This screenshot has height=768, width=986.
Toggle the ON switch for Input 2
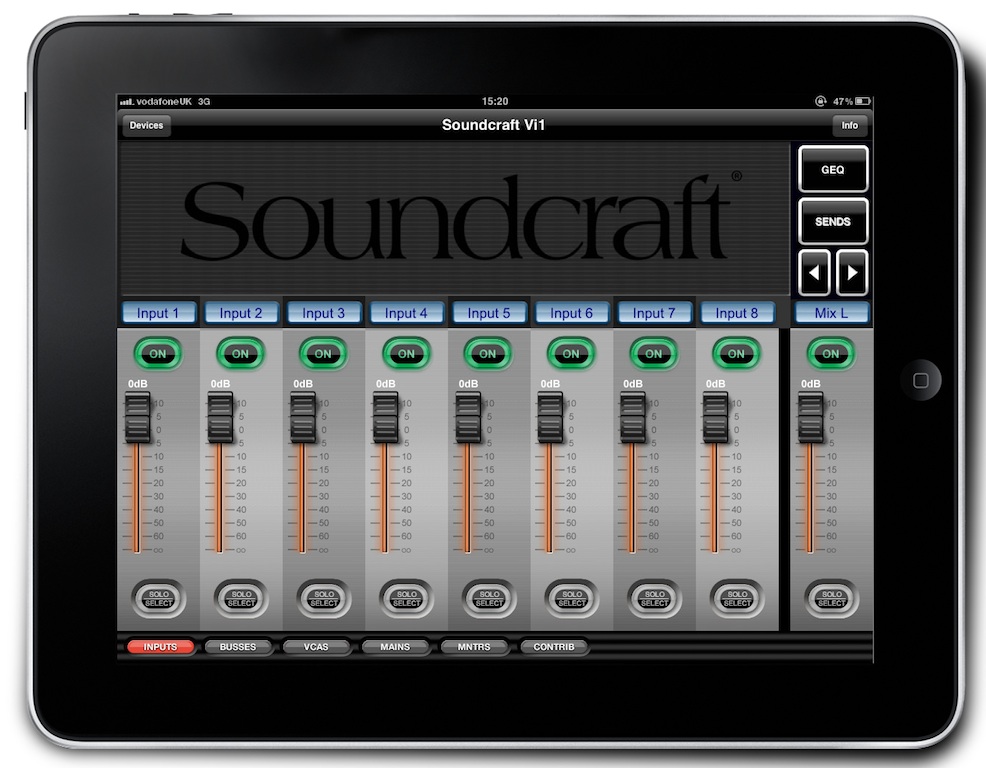click(241, 353)
